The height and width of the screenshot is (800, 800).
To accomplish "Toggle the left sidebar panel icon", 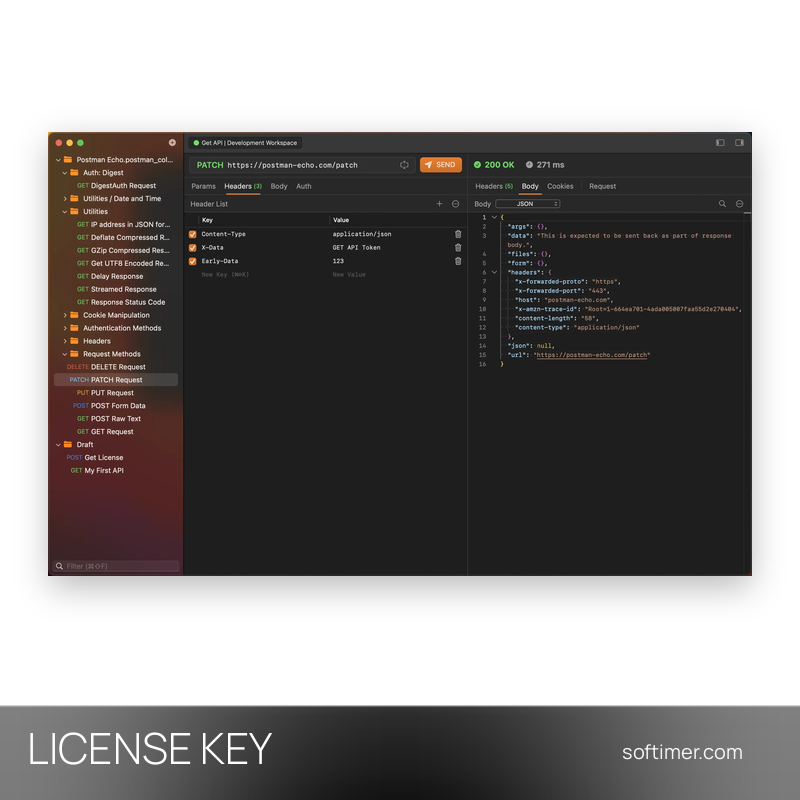I will [x=720, y=143].
